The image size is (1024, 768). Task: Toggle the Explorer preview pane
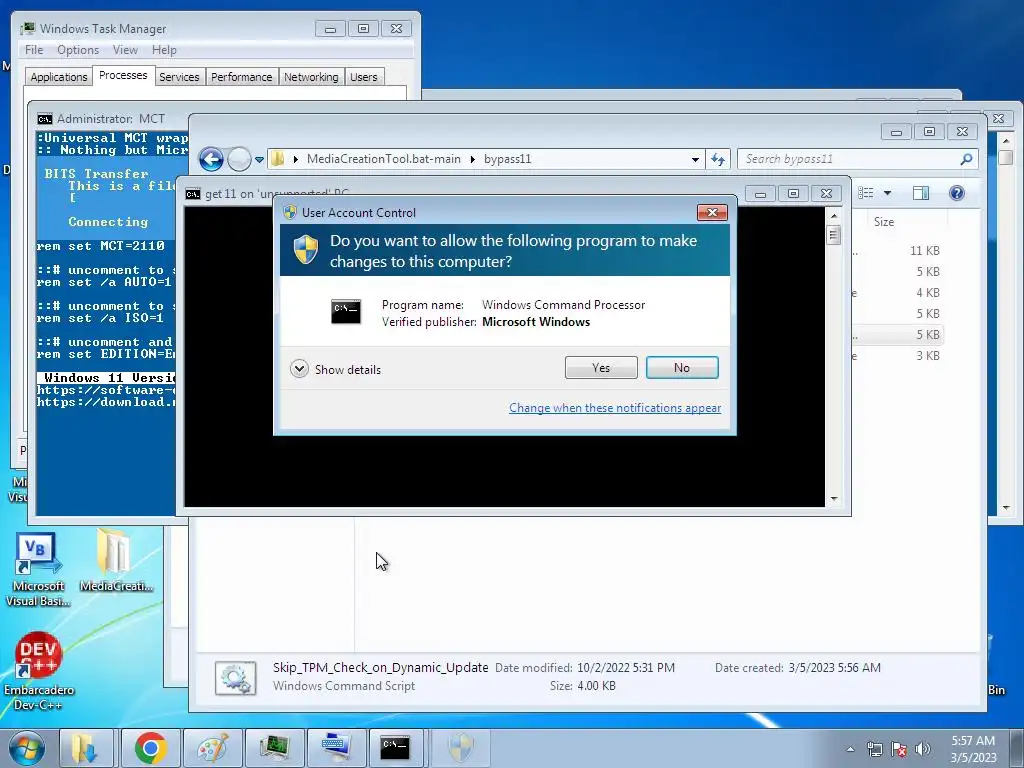coord(921,193)
